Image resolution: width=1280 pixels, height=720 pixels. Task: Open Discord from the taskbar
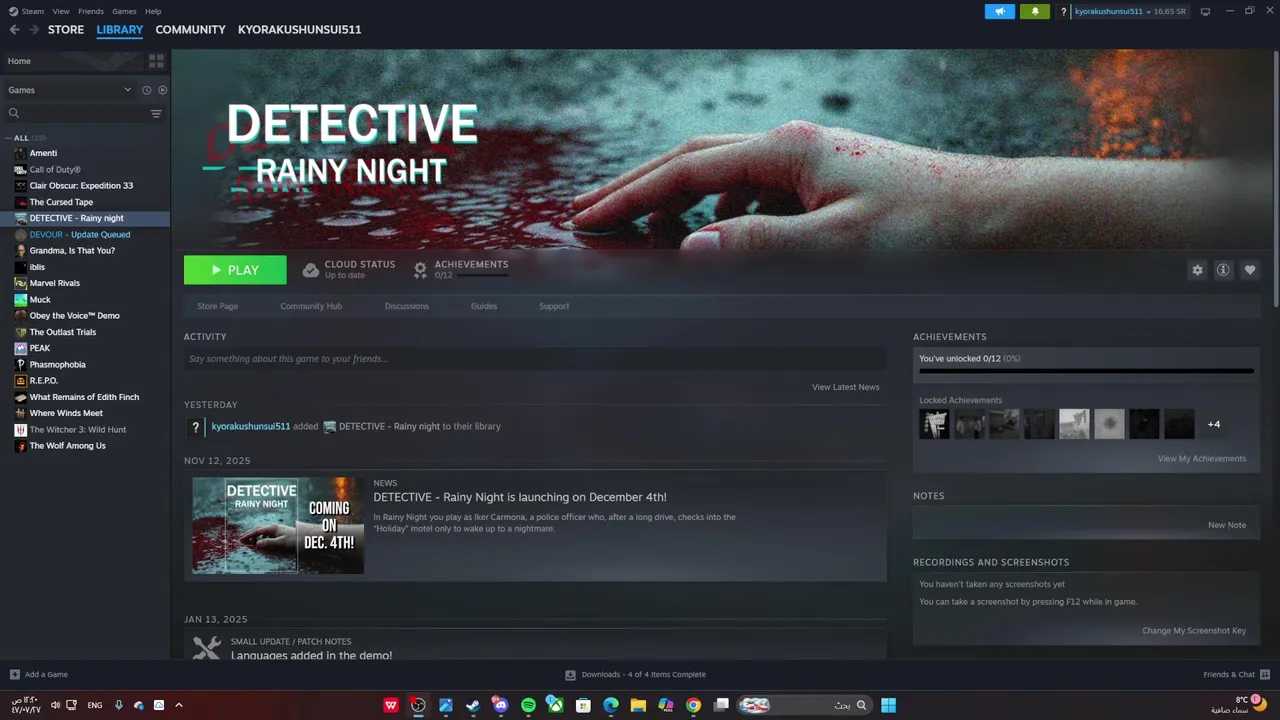(x=501, y=705)
